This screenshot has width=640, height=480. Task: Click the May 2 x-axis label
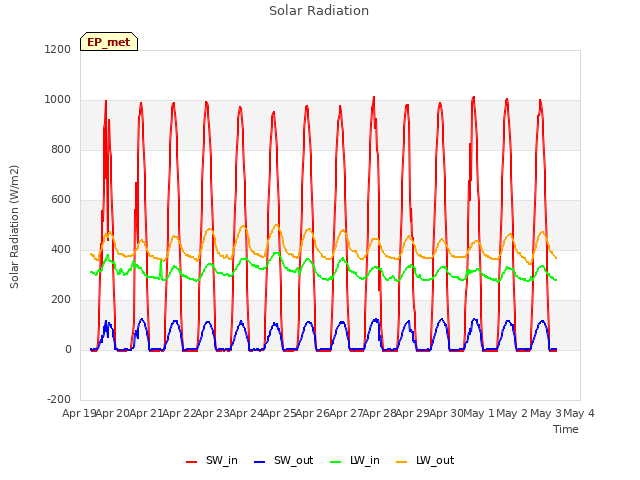513,413
